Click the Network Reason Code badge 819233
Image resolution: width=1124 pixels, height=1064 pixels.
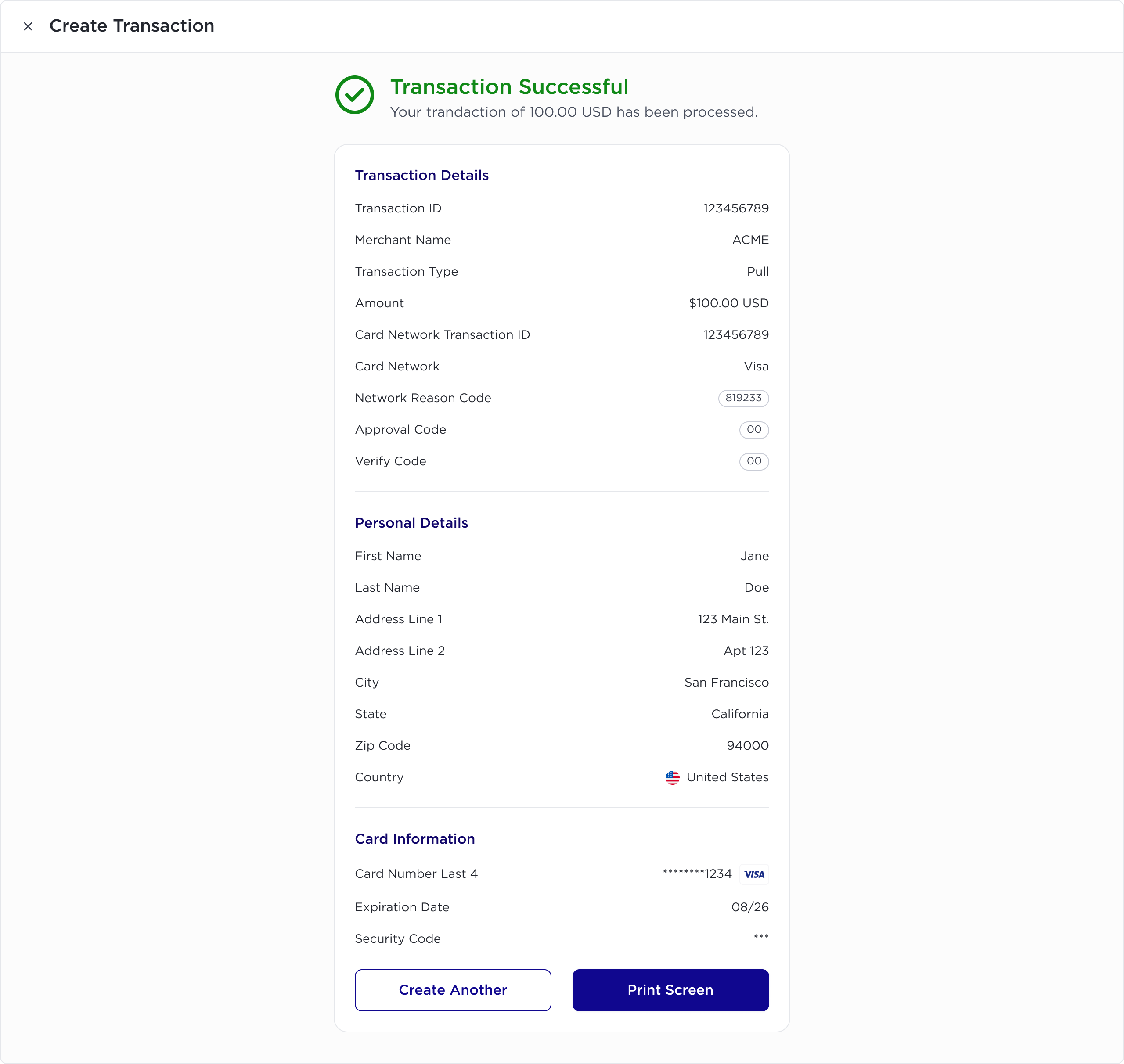coord(743,398)
